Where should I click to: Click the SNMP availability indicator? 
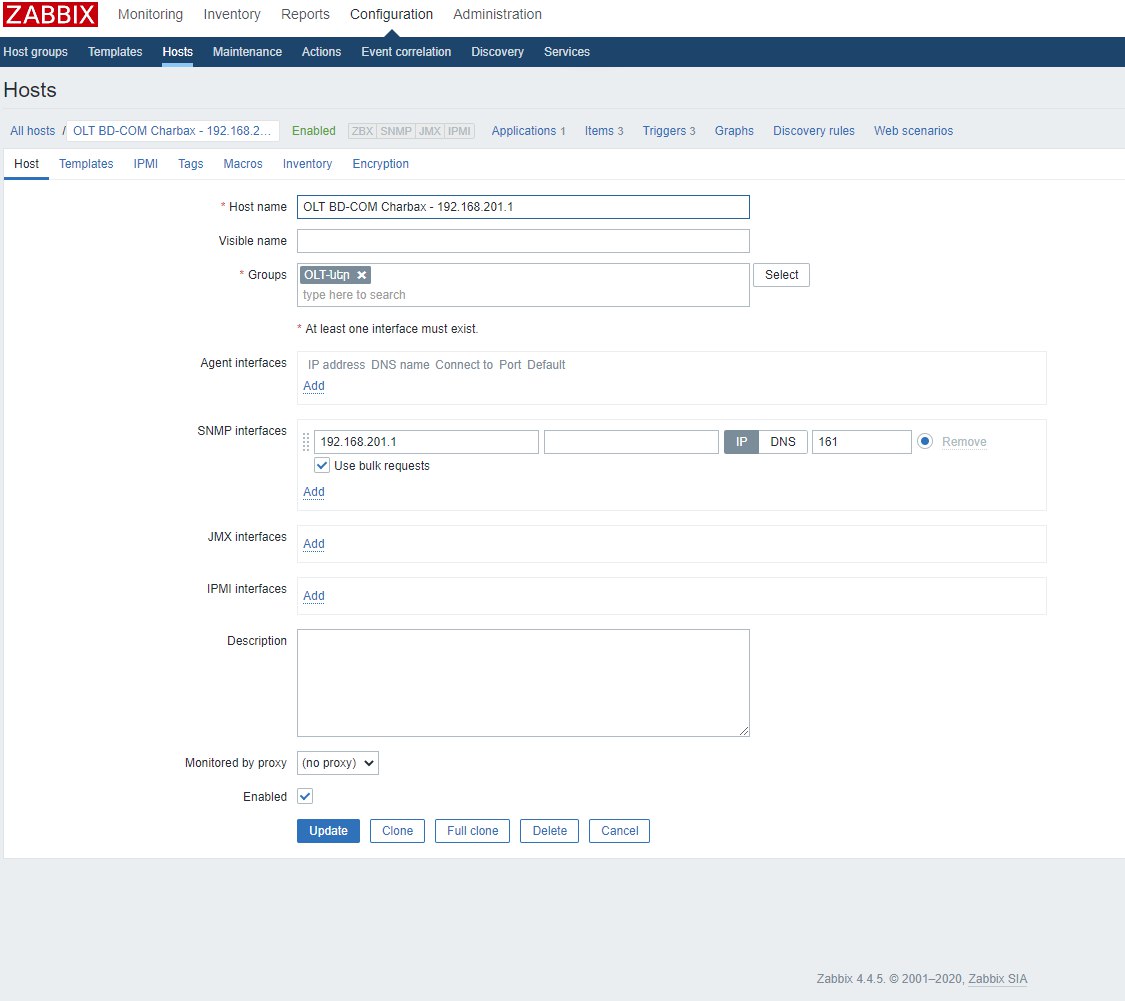[395, 131]
